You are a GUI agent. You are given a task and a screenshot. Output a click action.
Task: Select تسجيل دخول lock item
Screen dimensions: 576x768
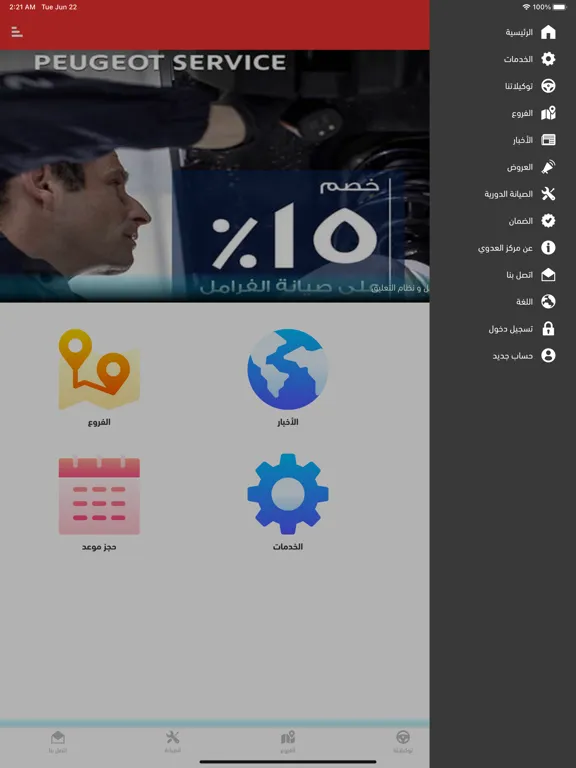(522, 329)
